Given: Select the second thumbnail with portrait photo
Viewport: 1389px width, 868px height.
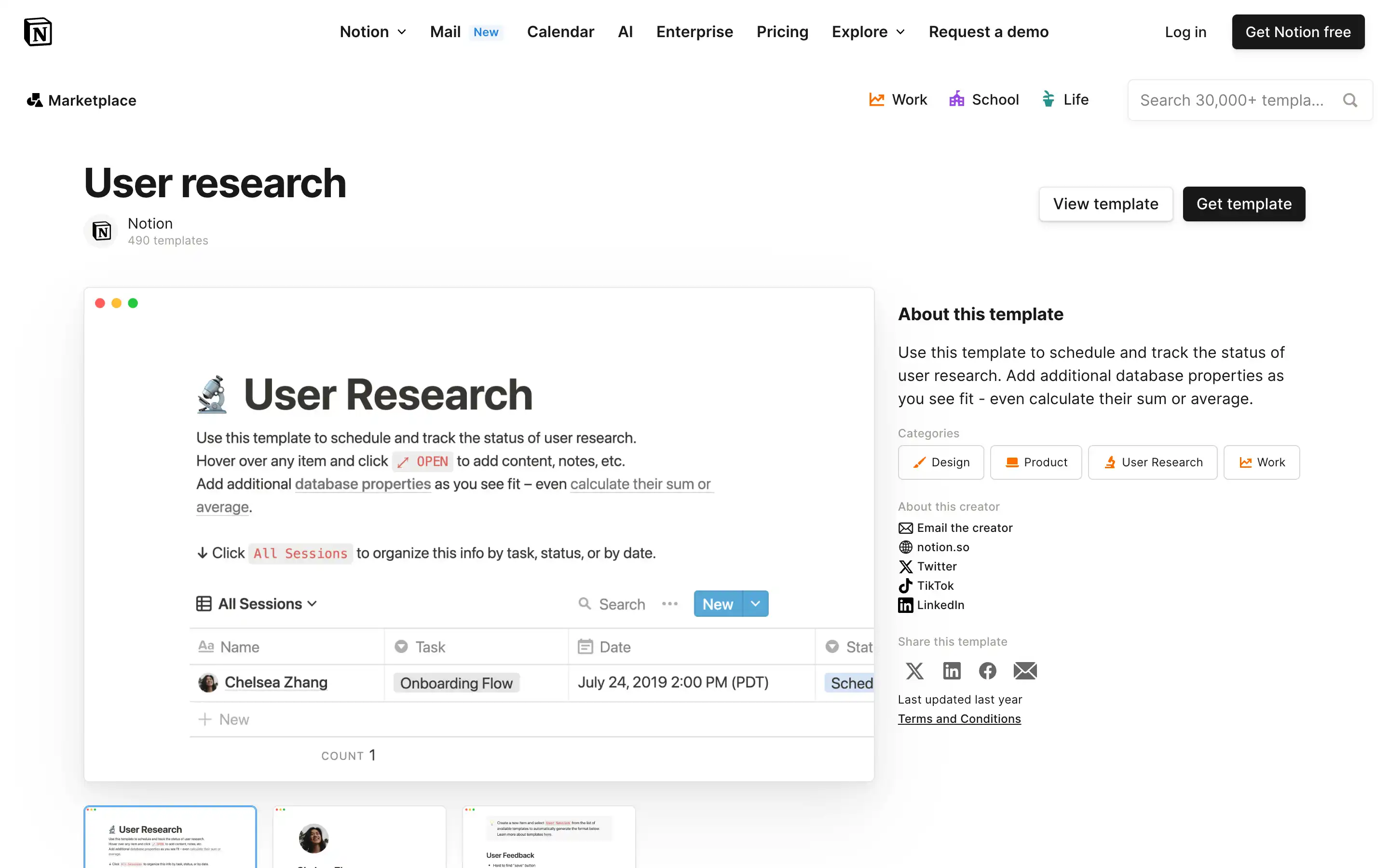Looking at the screenshot, I should click(359, 837).
